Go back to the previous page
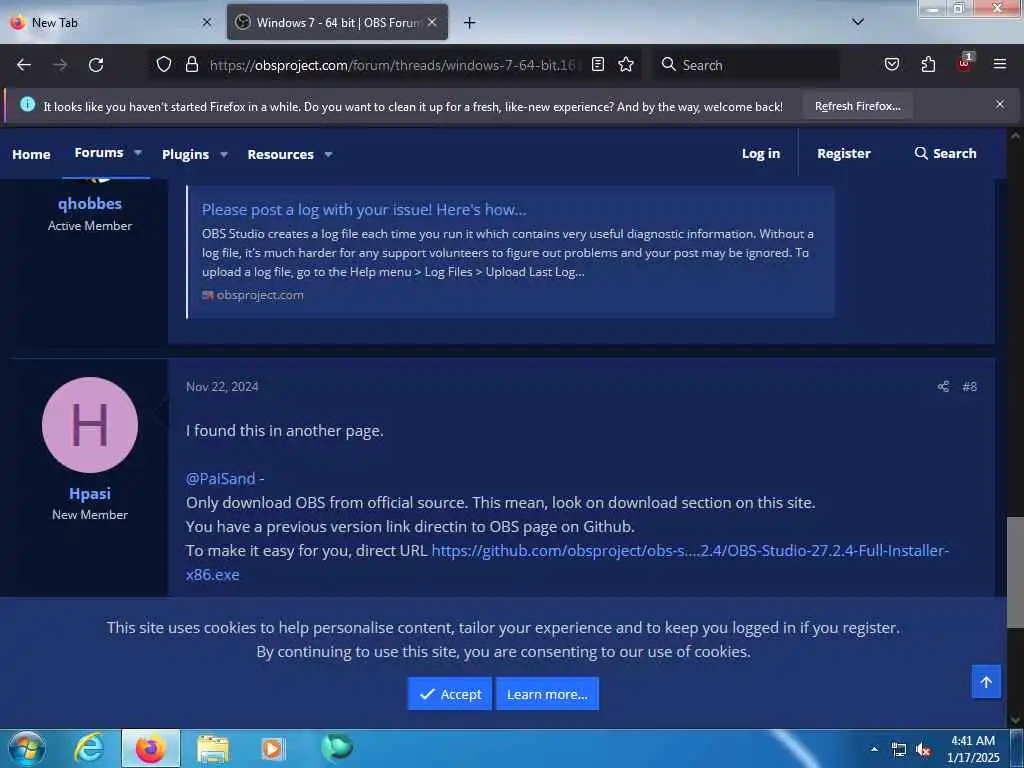This screenshot has width=1024, height=768. pyautogui.click(x=24, y=65)
